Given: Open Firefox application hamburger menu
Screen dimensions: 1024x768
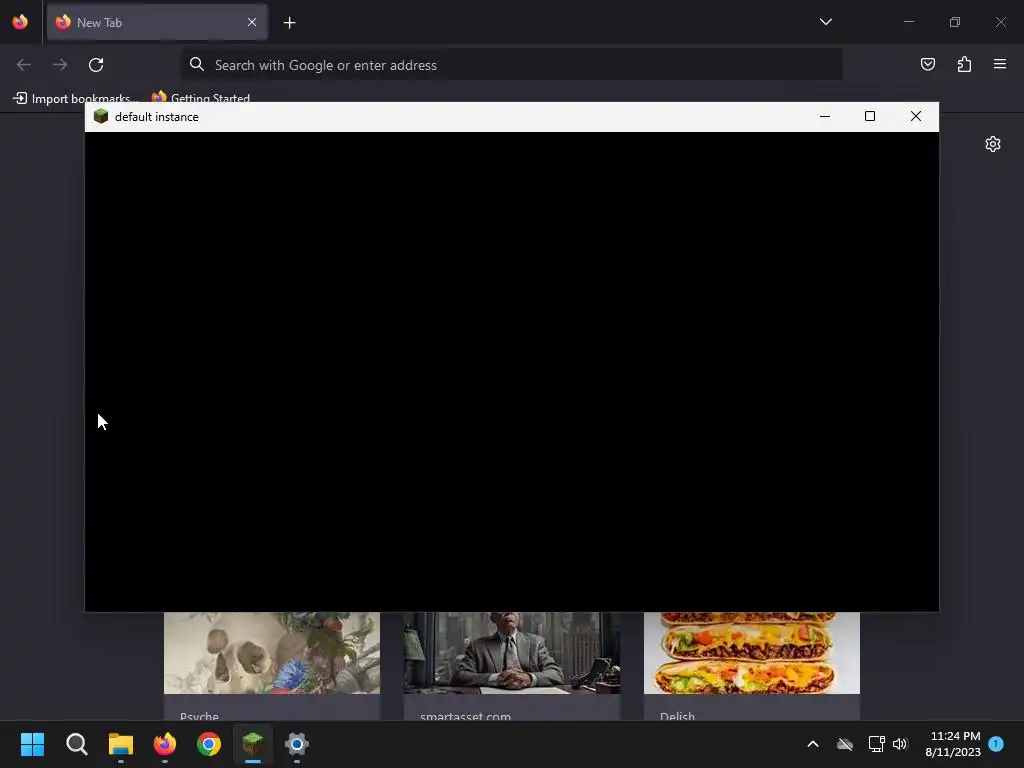Looking at the screenshot, I should coord(1000,64).
